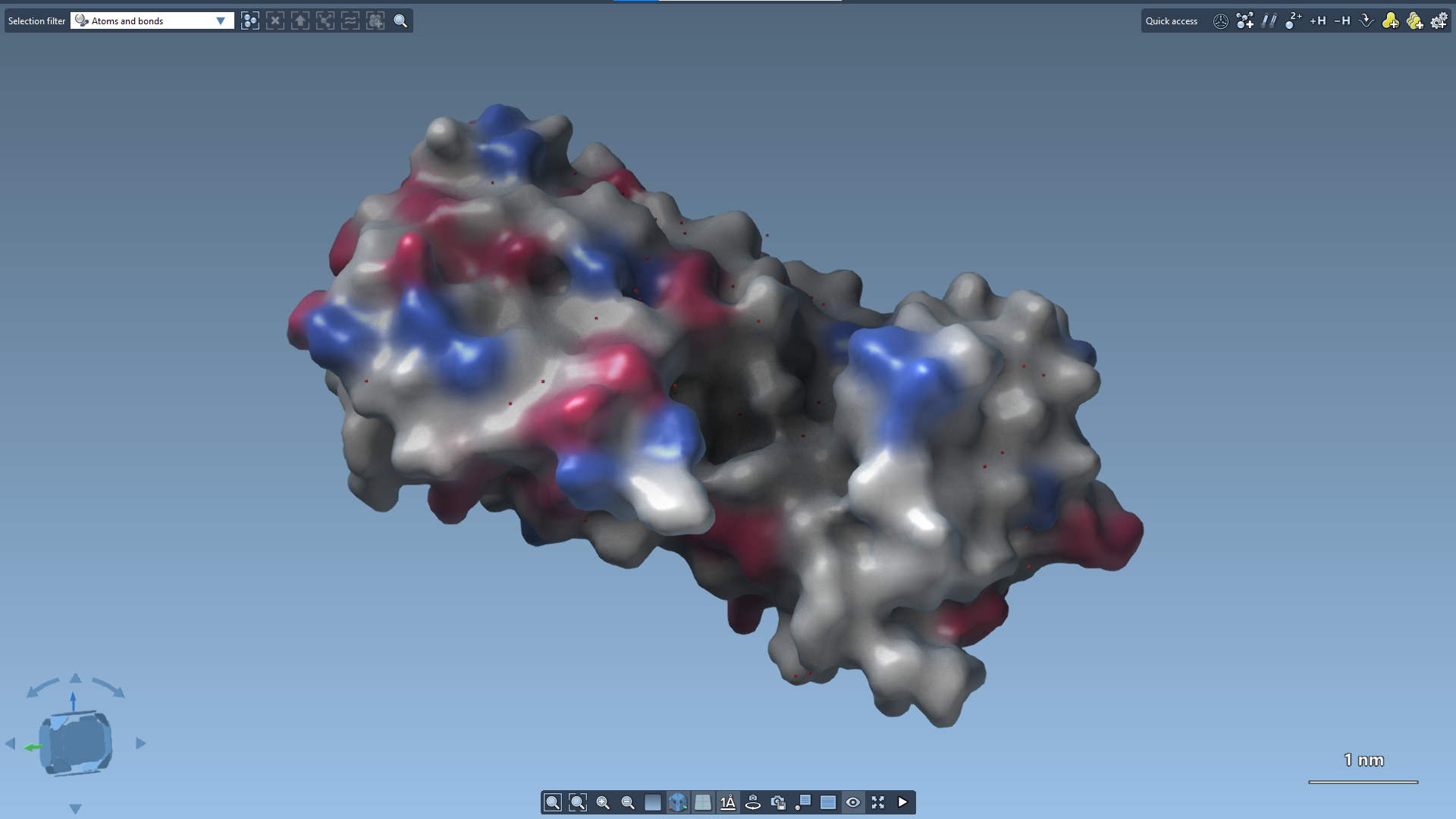Click the minimize energy icon
Screen dimensions: 1456x819
coord(1366,20)
